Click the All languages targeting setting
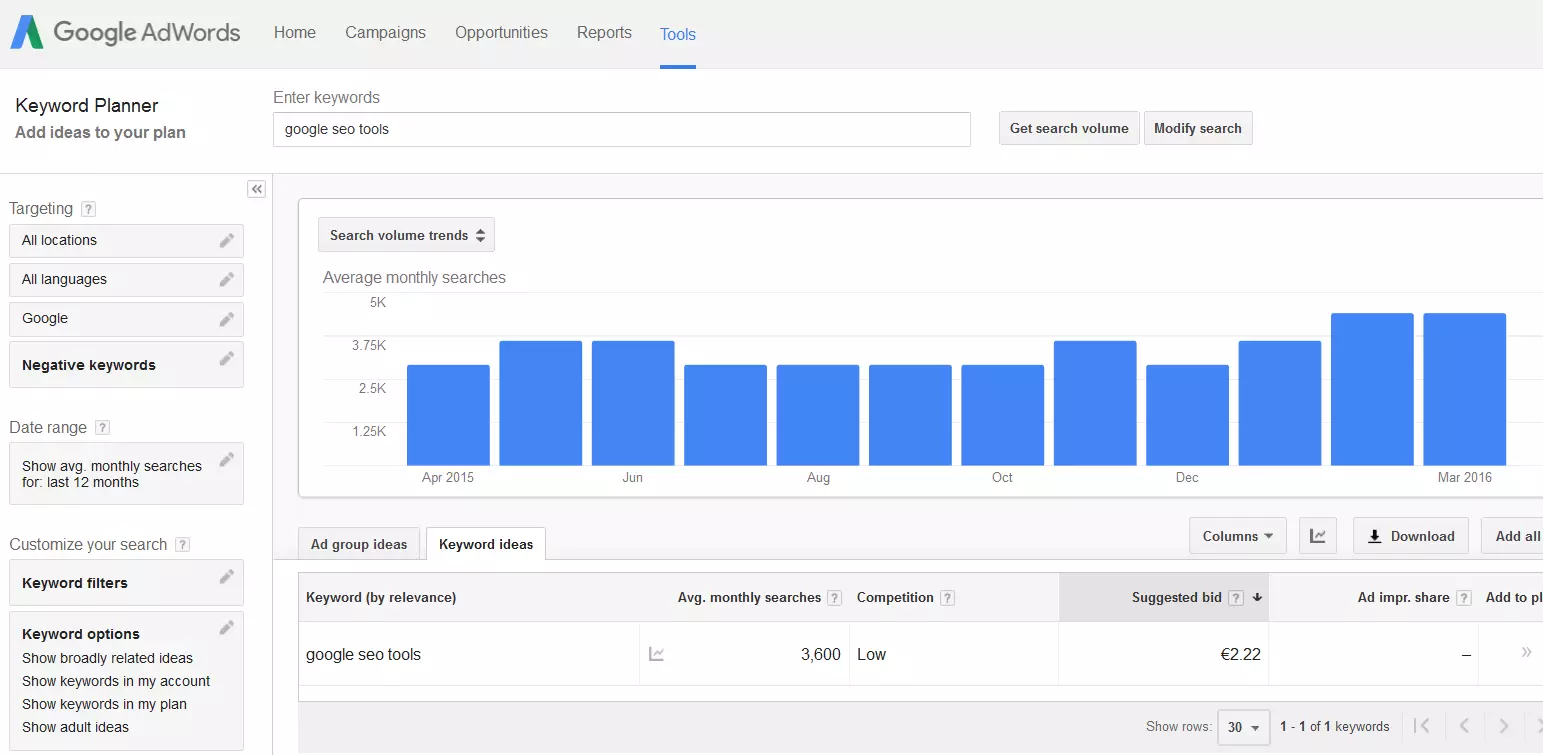This screenshot has width=1543, height=755. pos(126,279)
